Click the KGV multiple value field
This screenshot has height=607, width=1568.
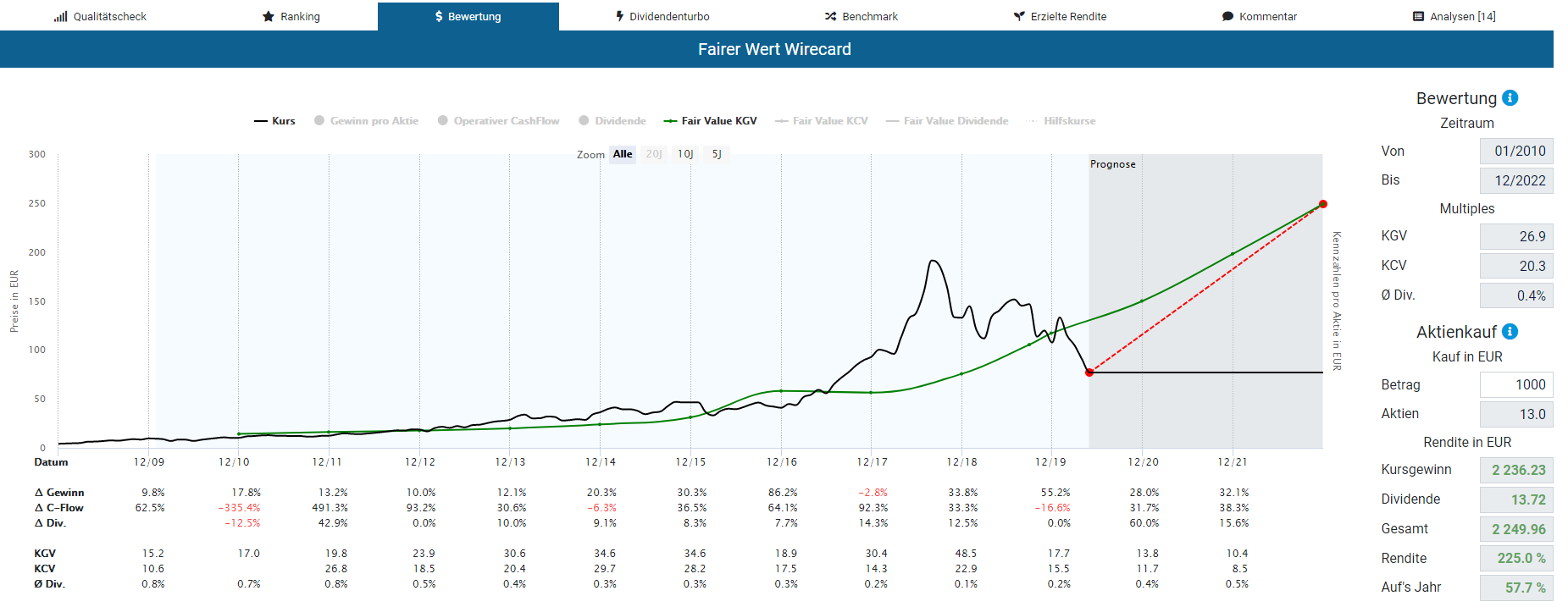[1515, 236]
